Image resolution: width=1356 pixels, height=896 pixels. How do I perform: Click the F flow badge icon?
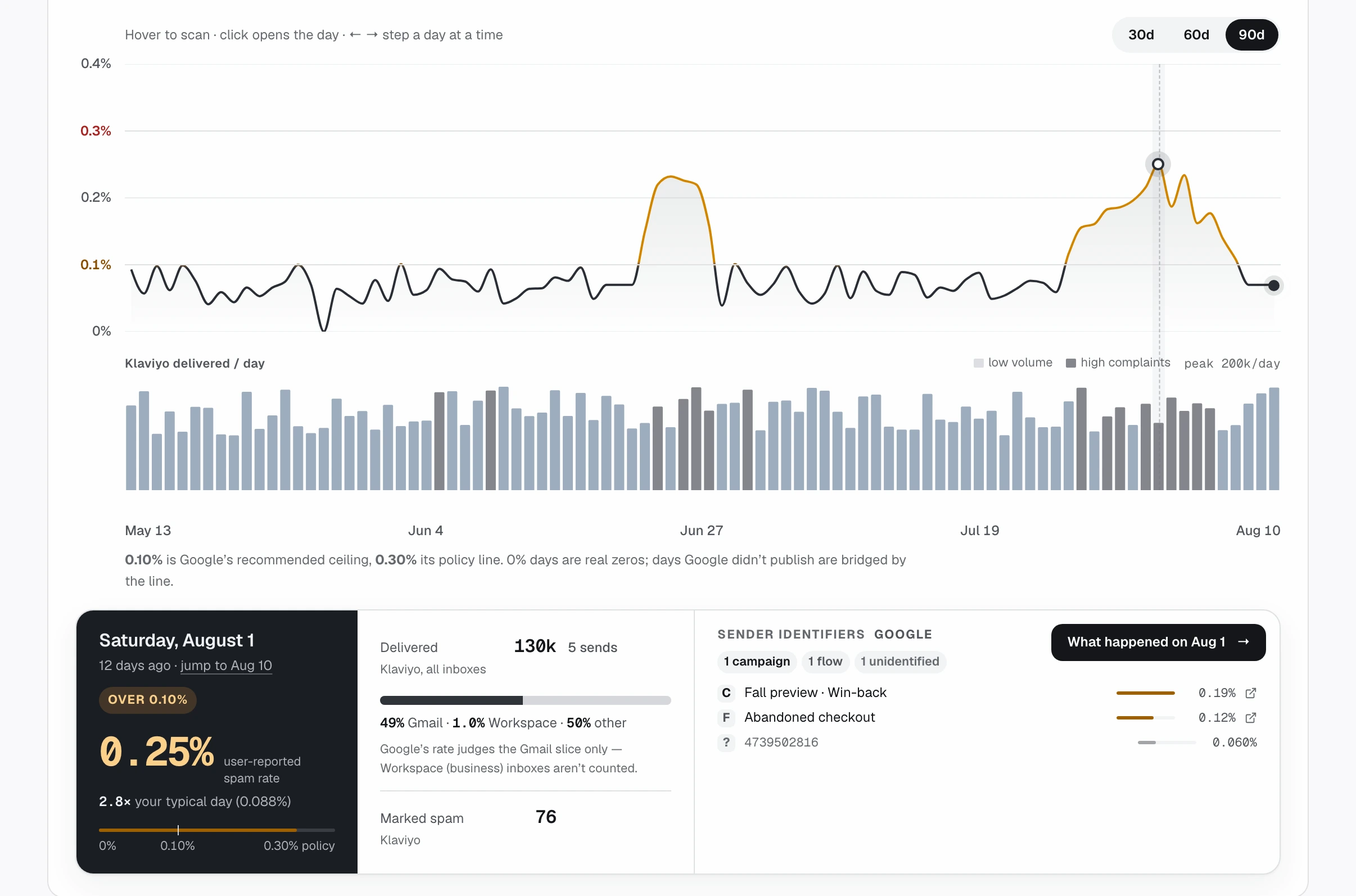[x=726, y=718]
